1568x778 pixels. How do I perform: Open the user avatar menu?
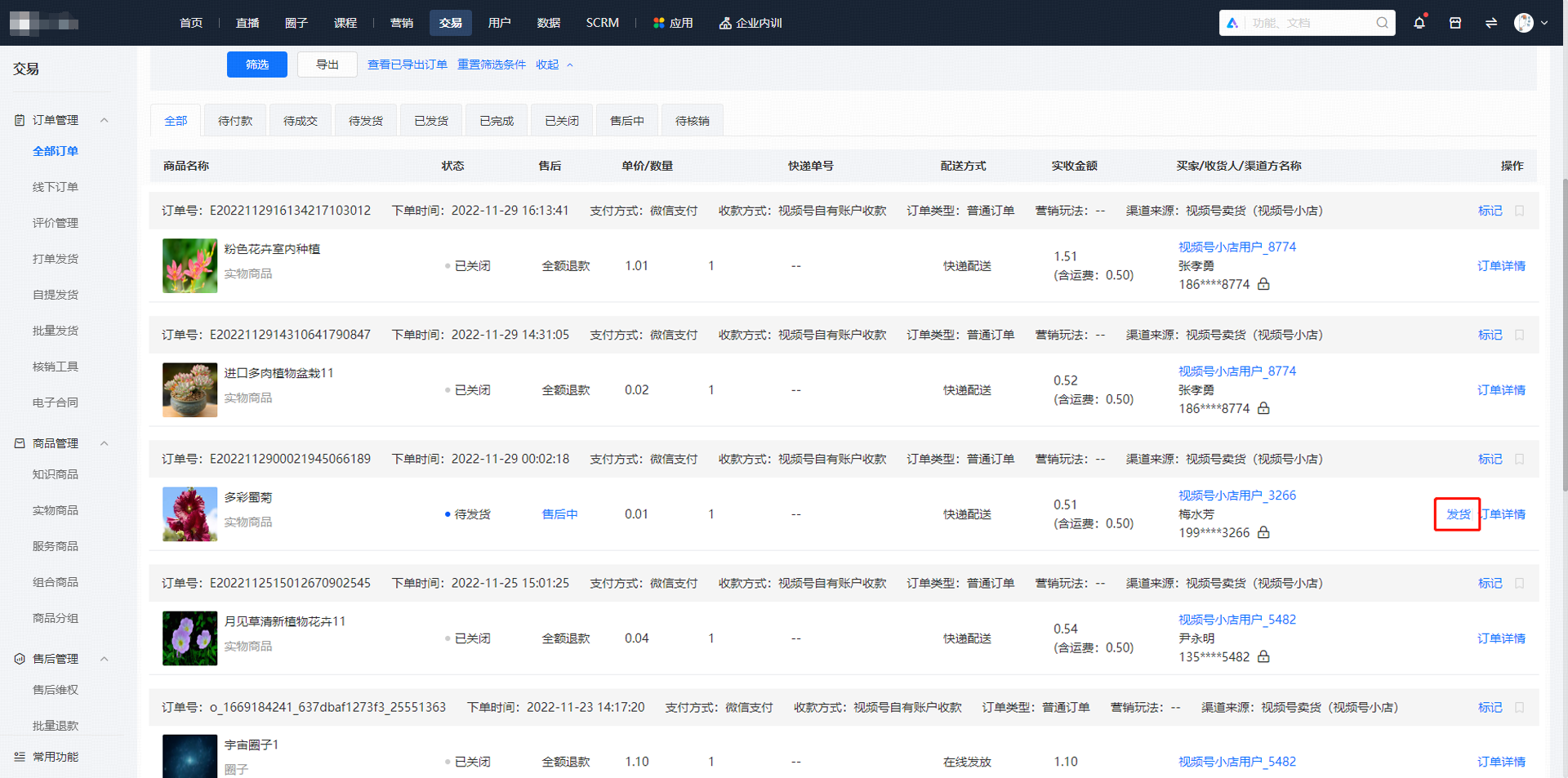[1524, 23]
